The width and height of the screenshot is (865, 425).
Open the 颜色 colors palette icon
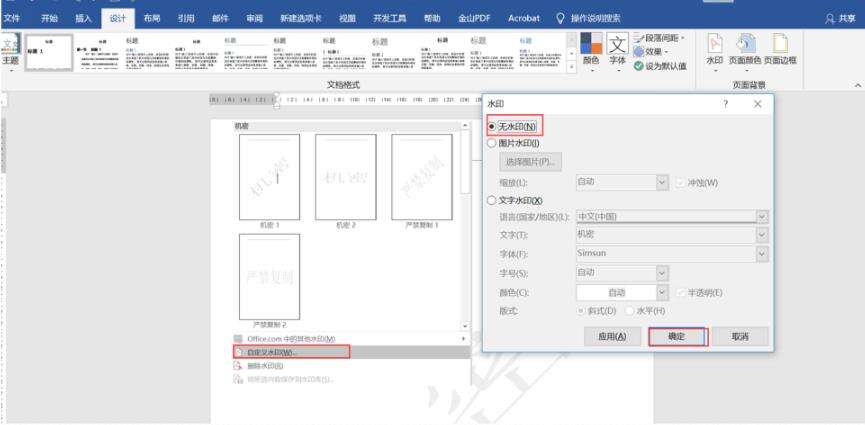[591, 43]
